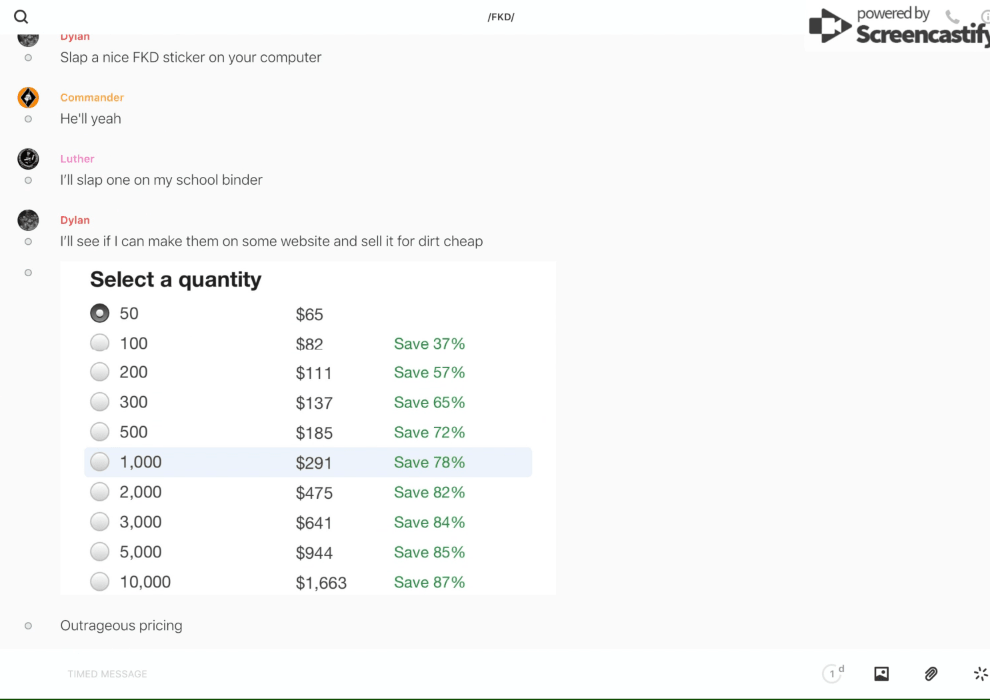Open the one-day message timer icon
The height and width of the screenshot is (700, 990).
pyautogui.click(x=832, y=674)
